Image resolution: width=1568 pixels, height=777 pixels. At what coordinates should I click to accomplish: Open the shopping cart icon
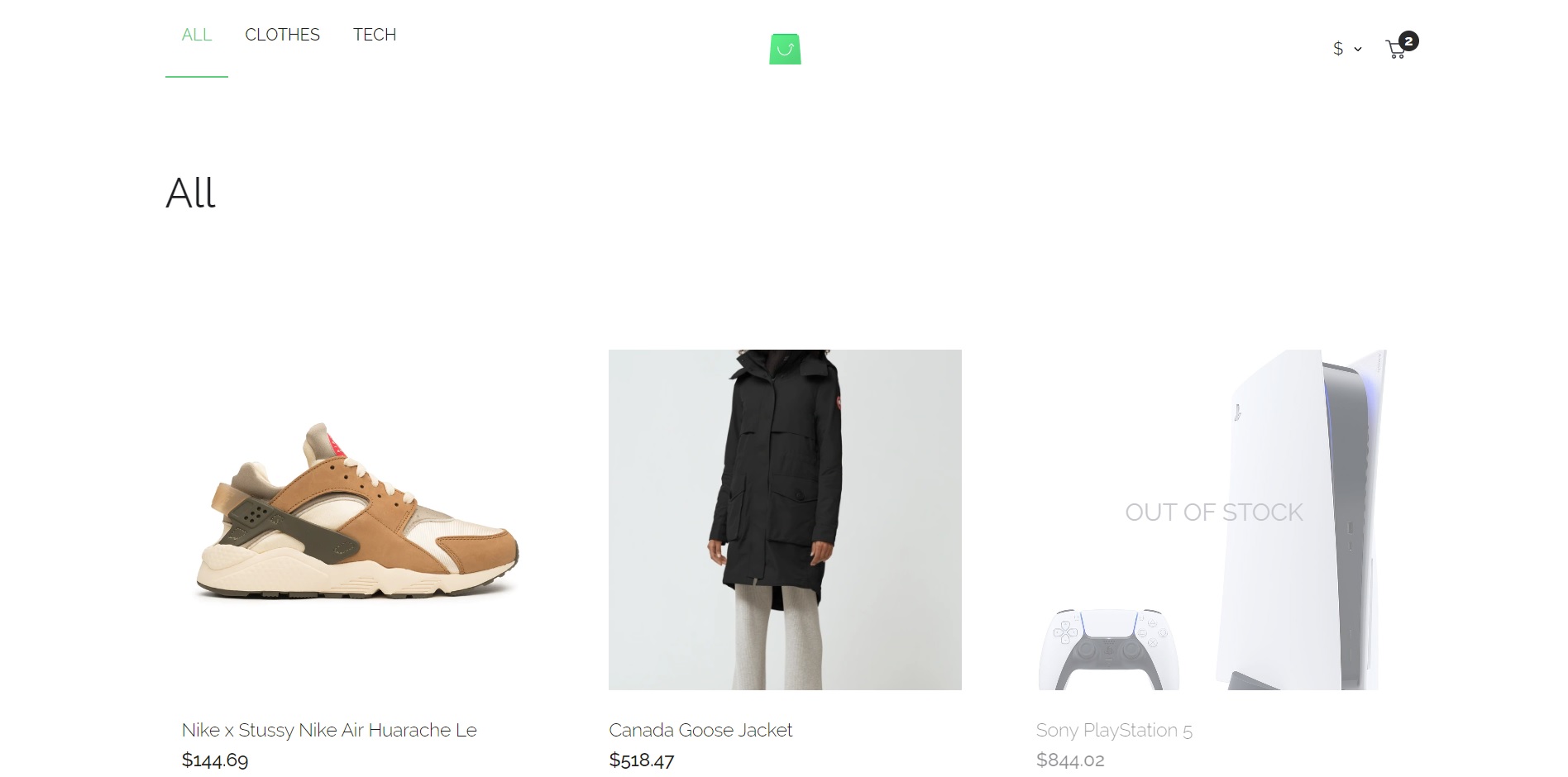click(x=1395, y=50)
